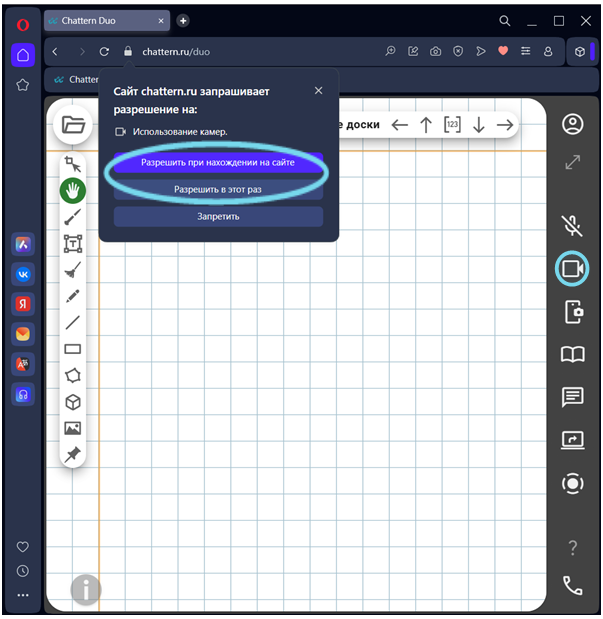Expand the board to fullscreen
Viewport: 603px width, 619px height.
coord(572,162)
